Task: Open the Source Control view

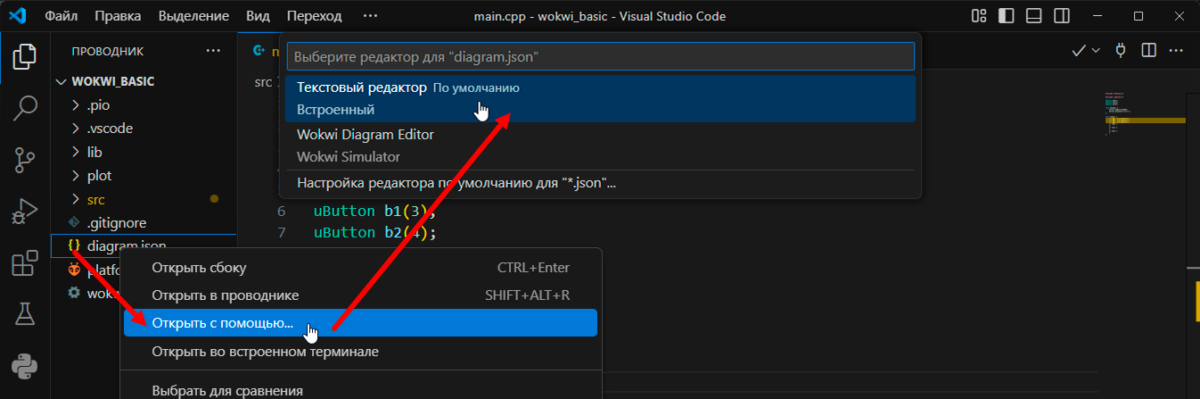Action: pyautogui.click(x=24, y=159)
